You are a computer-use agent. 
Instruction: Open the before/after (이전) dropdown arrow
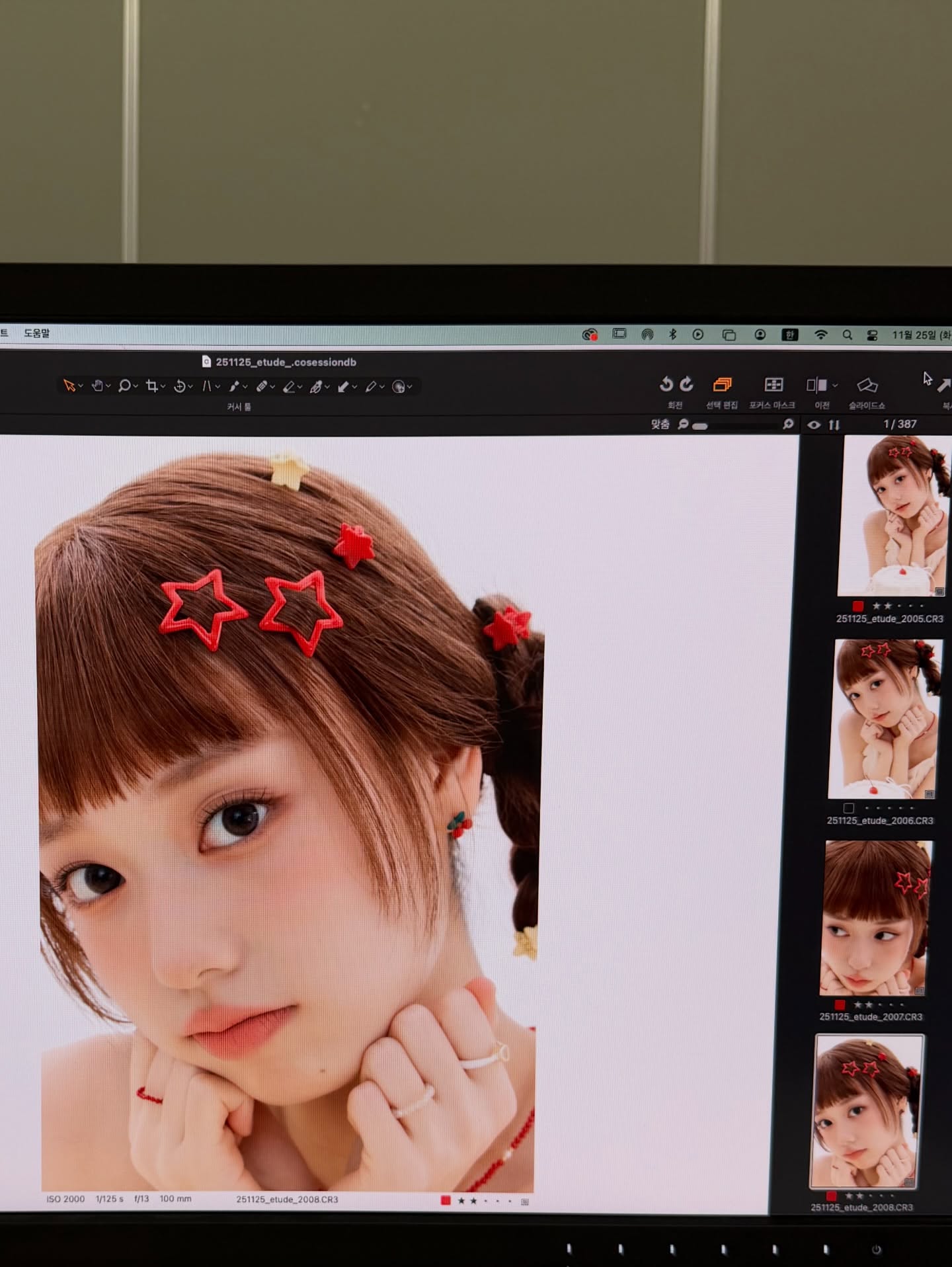tap(835, 385)
